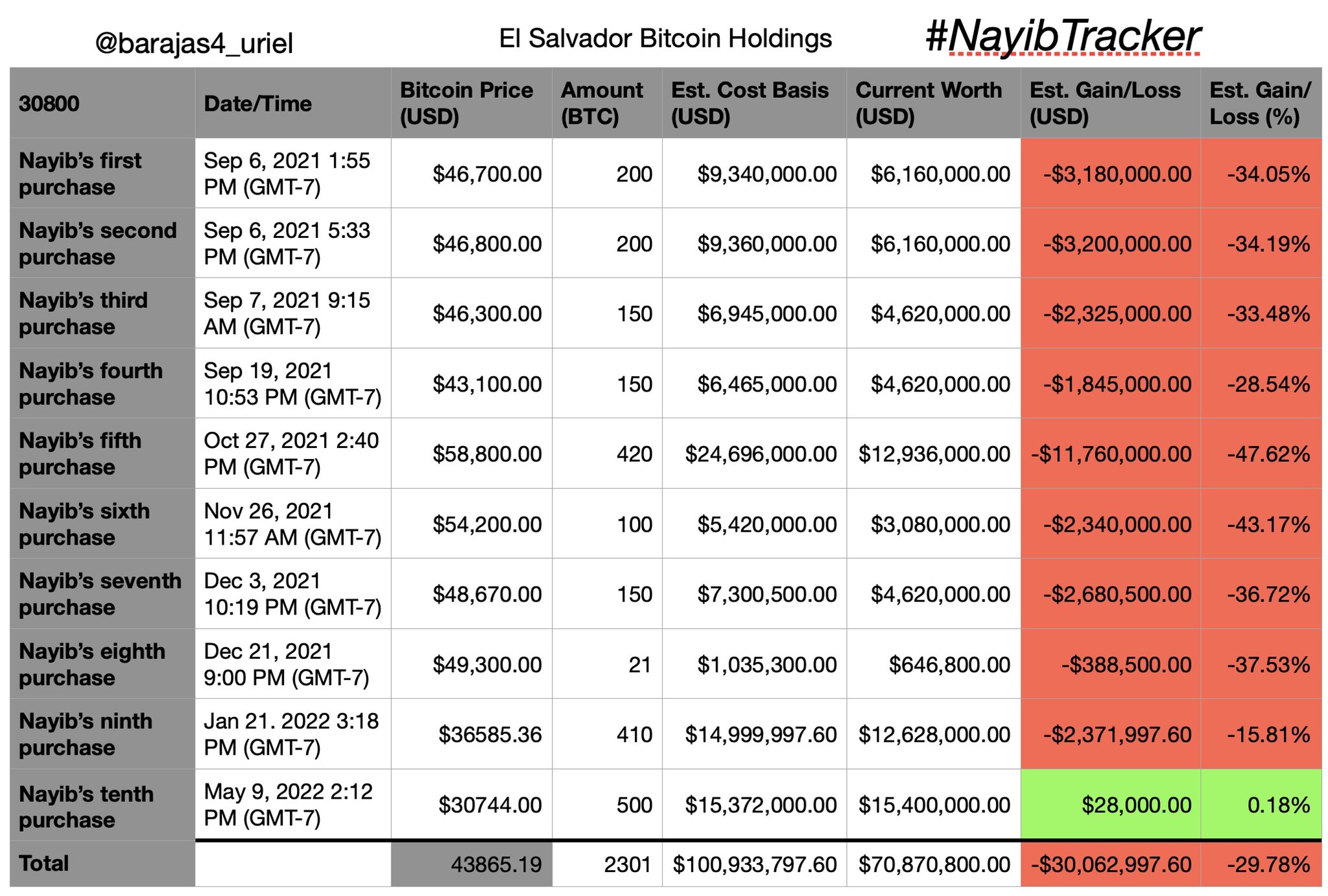Click the #NayibTracker hashtag

click(1063, 36)
